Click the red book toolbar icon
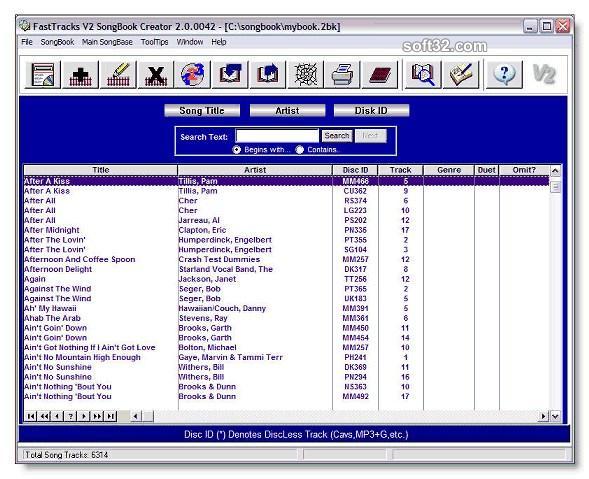 click(x=380, y=74)
